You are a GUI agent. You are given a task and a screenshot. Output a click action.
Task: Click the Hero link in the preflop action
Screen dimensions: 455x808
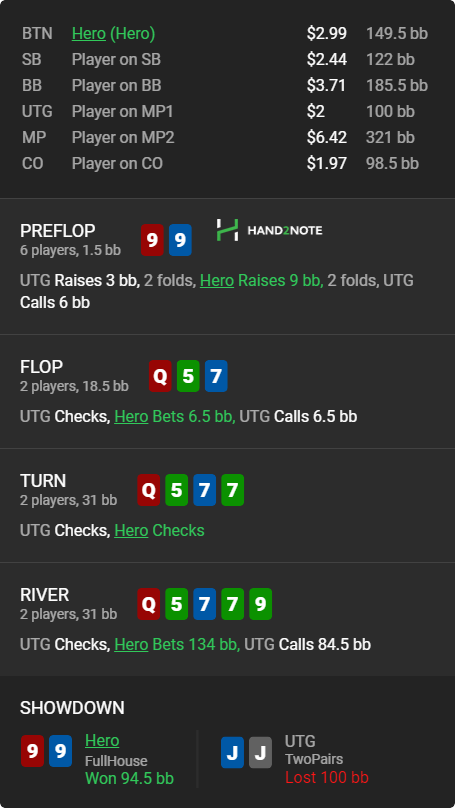216,281
